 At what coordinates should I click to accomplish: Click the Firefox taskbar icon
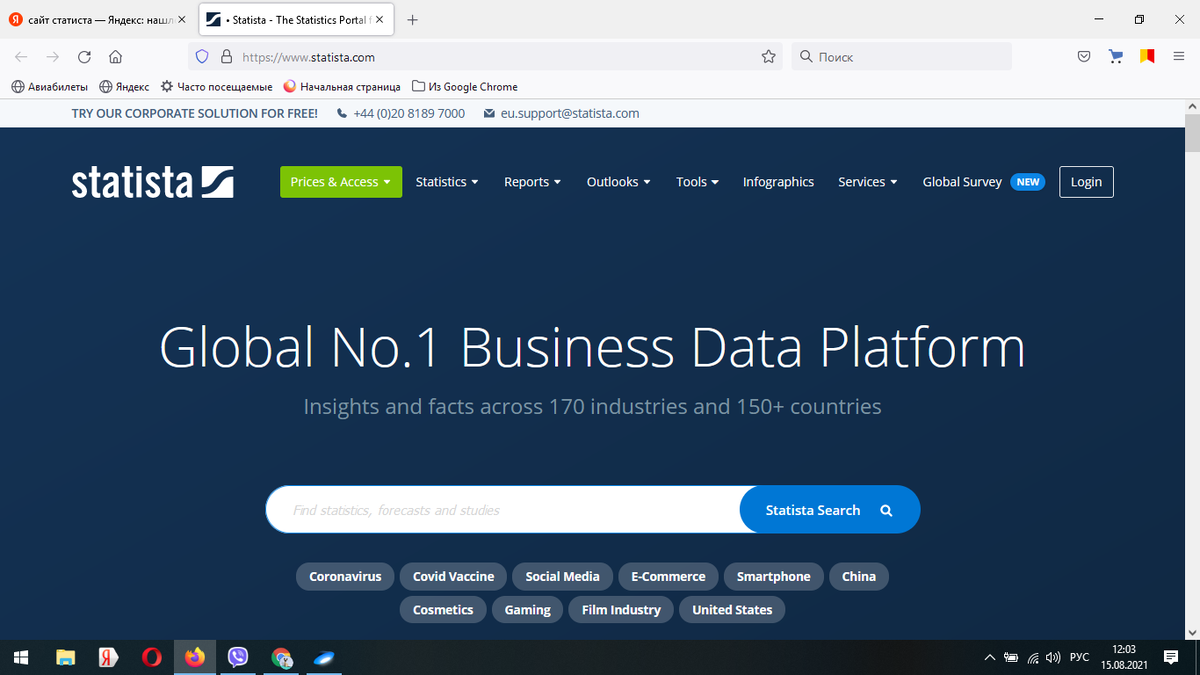pos(195,657)
